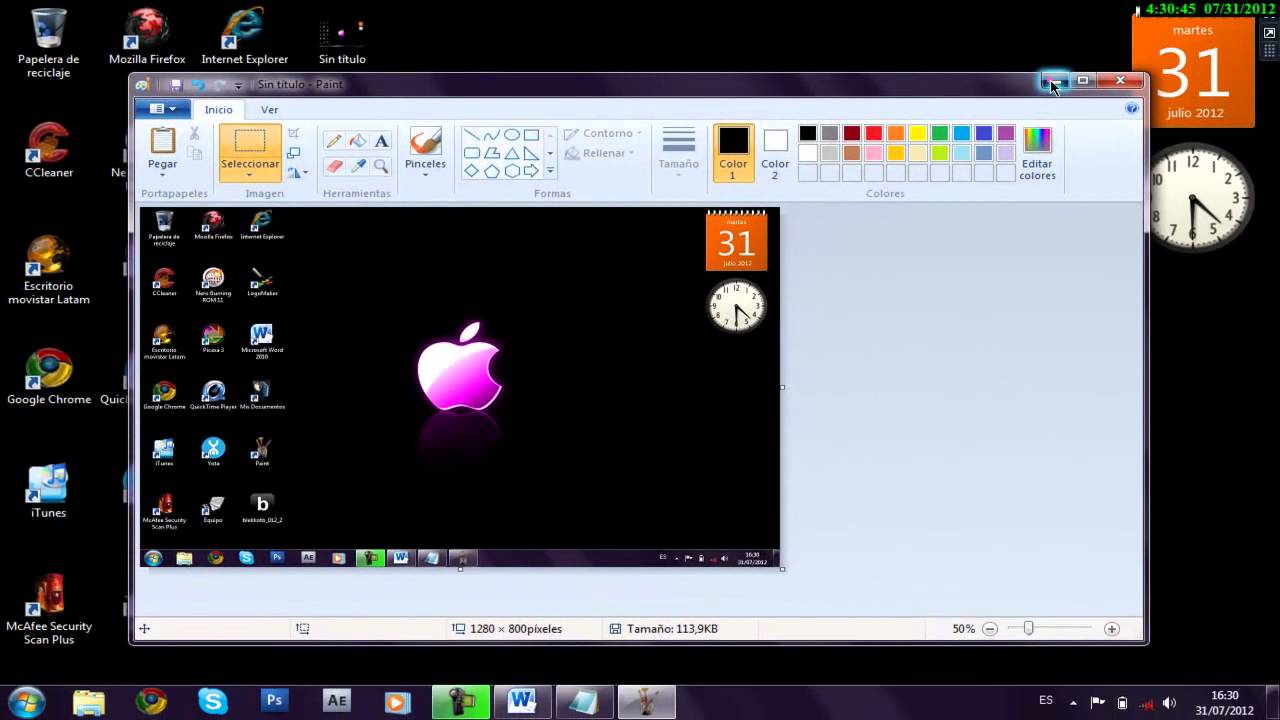The width and height of the screenshot is (1280, 720).
Task: Choose the Triangle shape in Formas
Action: pyautogui.click(x=511, y=153)
